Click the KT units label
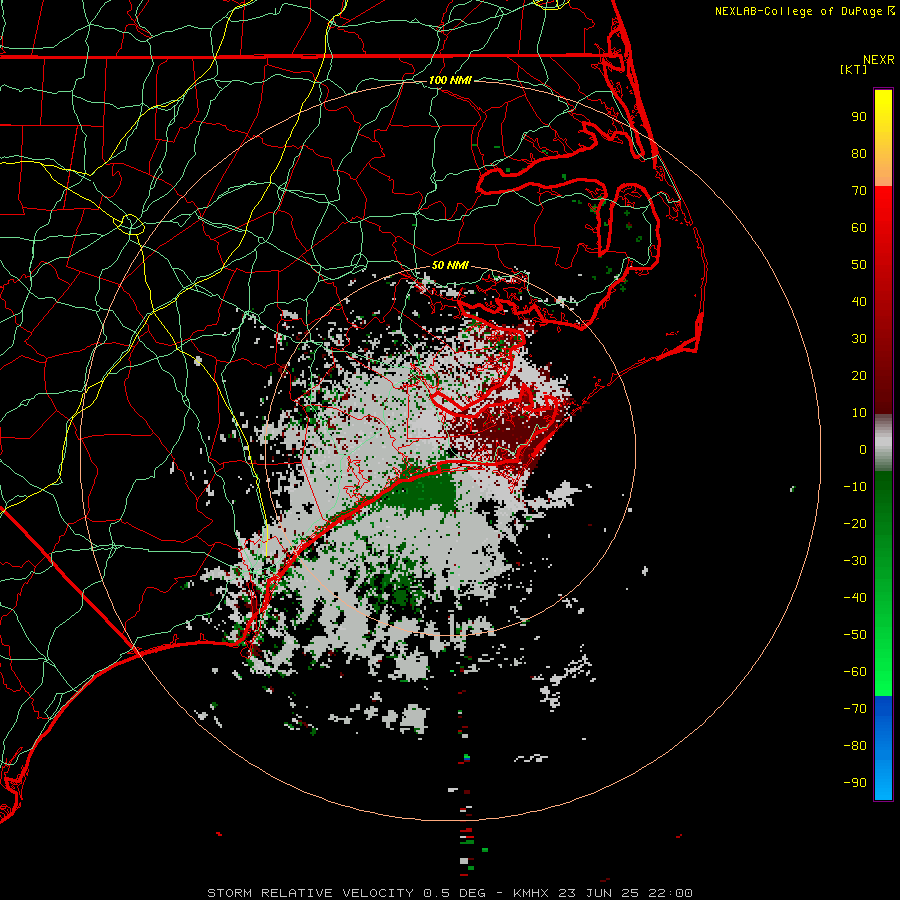The width and height of the screenshot is (900, 900). tap(854, 69)
